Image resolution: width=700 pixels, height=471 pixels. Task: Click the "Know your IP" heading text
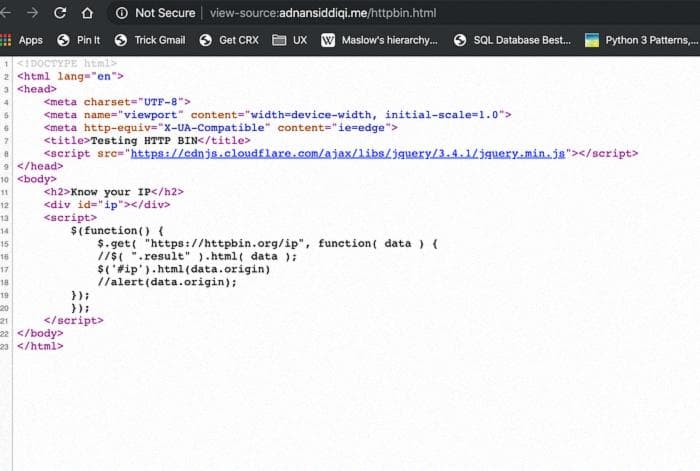coord(111,192)
